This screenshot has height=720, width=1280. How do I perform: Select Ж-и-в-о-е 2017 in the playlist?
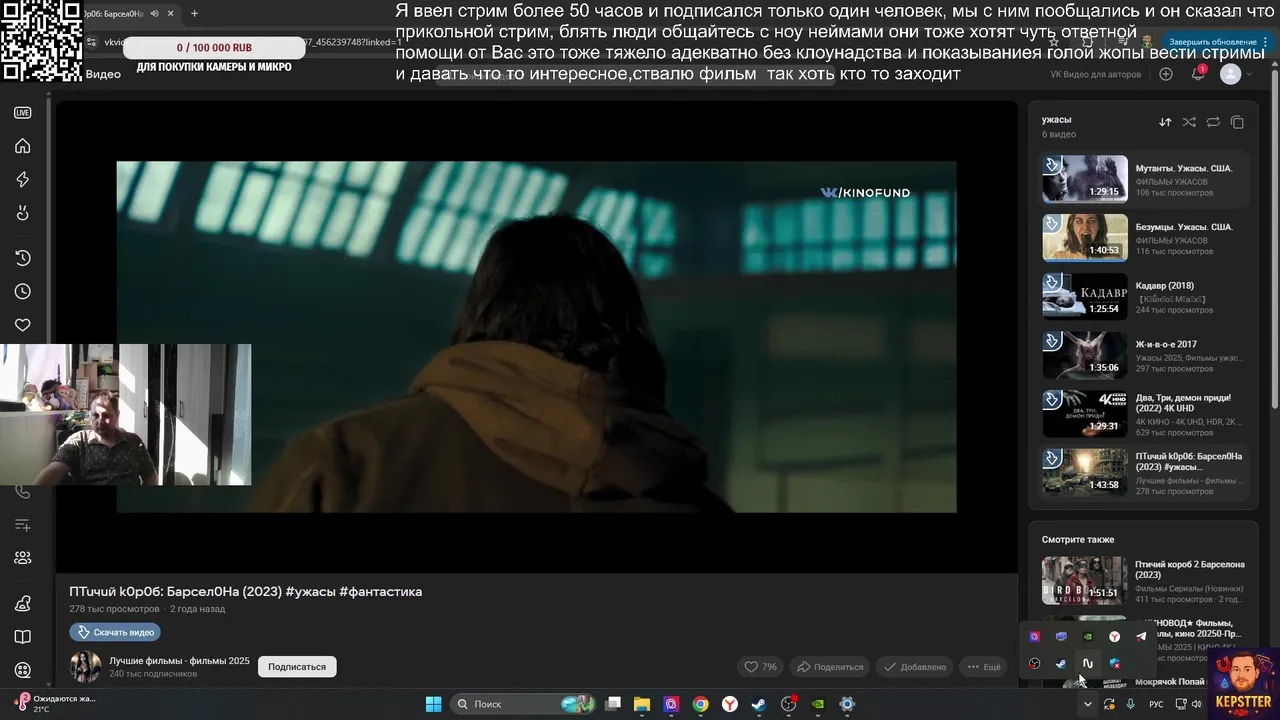point(1144,356)
